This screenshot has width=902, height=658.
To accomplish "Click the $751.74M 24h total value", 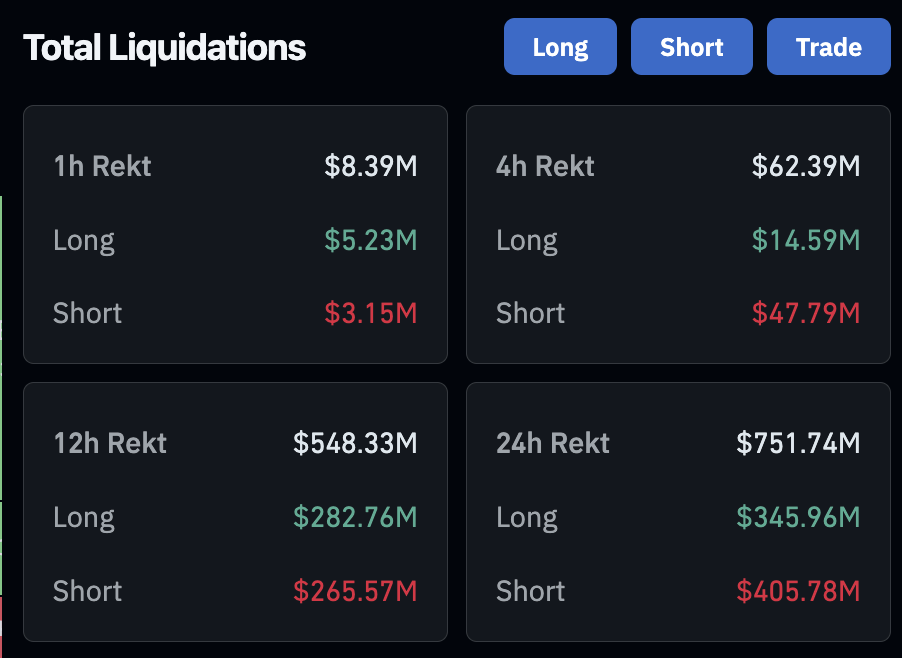I will tap(798, 443).
